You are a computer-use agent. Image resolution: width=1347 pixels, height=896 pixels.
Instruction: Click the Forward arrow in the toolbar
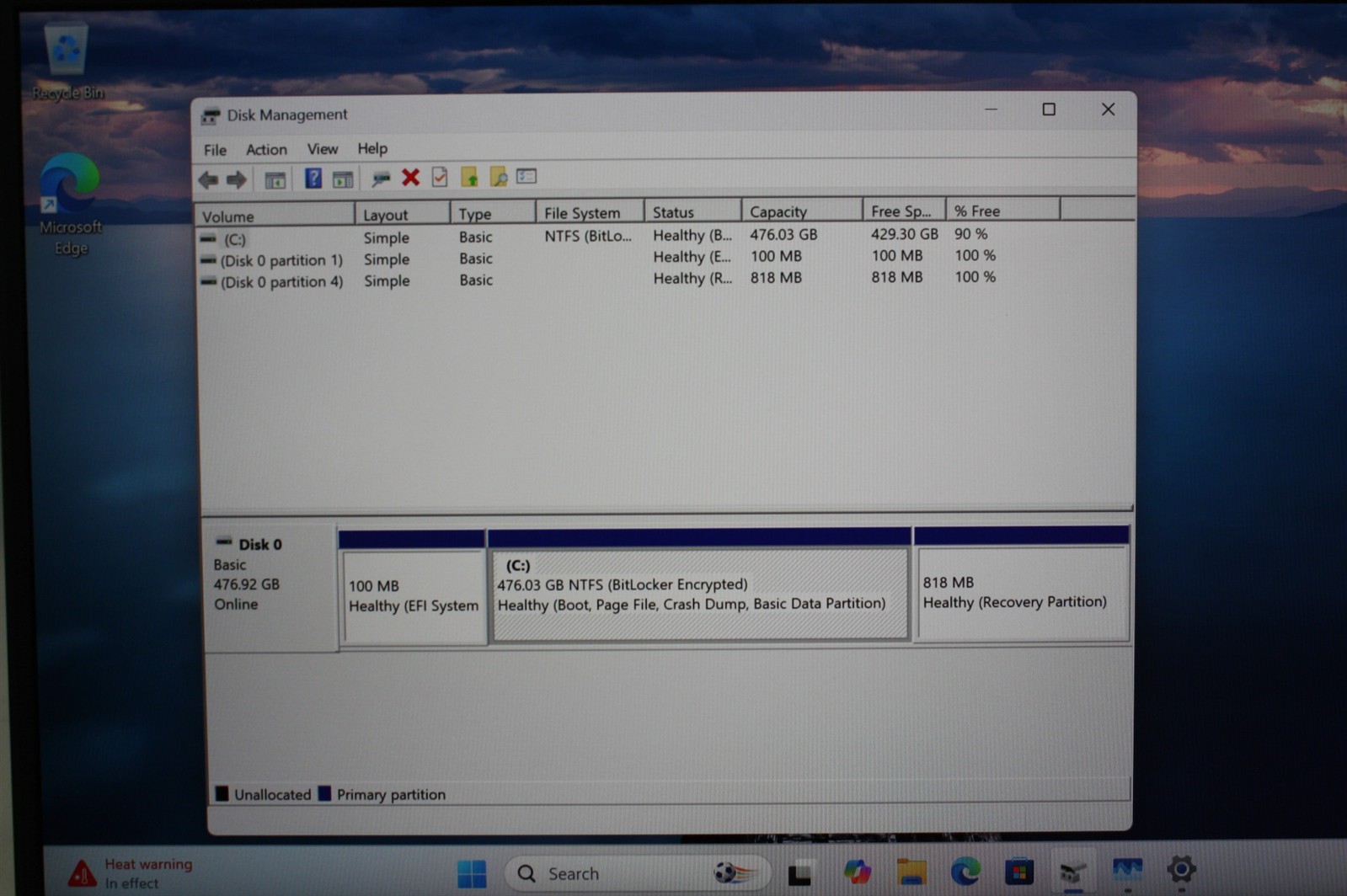pos(237,179)
